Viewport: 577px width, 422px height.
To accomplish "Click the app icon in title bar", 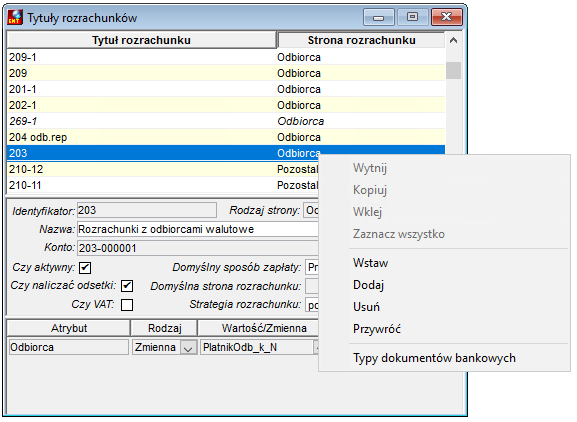I will click(x=15, y=17).
